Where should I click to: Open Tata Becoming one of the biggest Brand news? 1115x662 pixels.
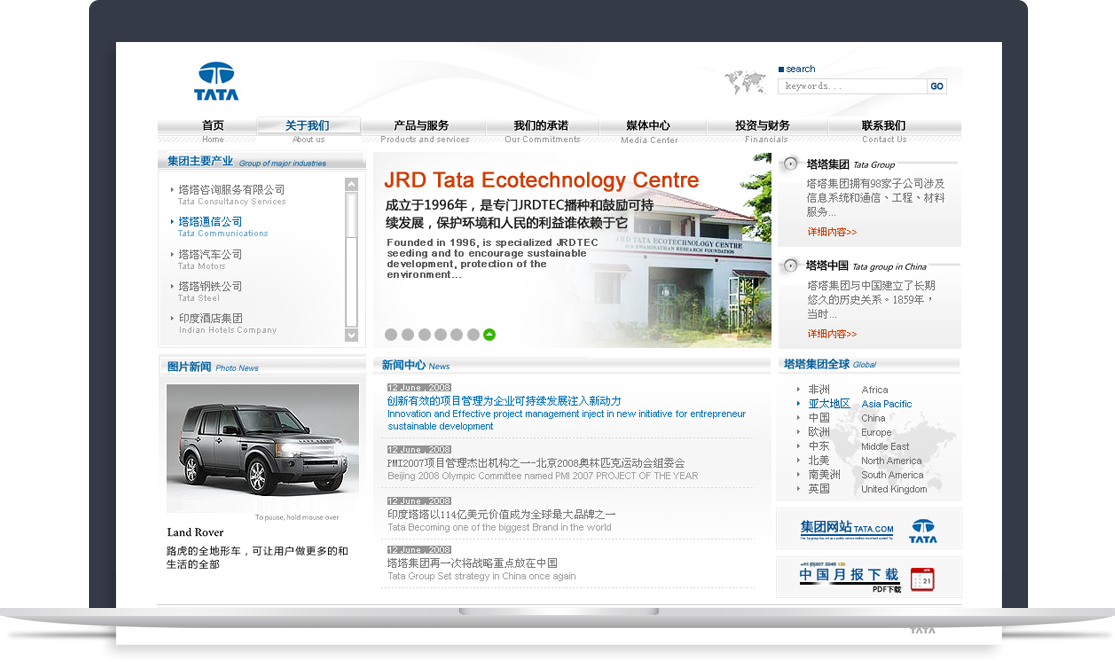click(x=501, y=520)
